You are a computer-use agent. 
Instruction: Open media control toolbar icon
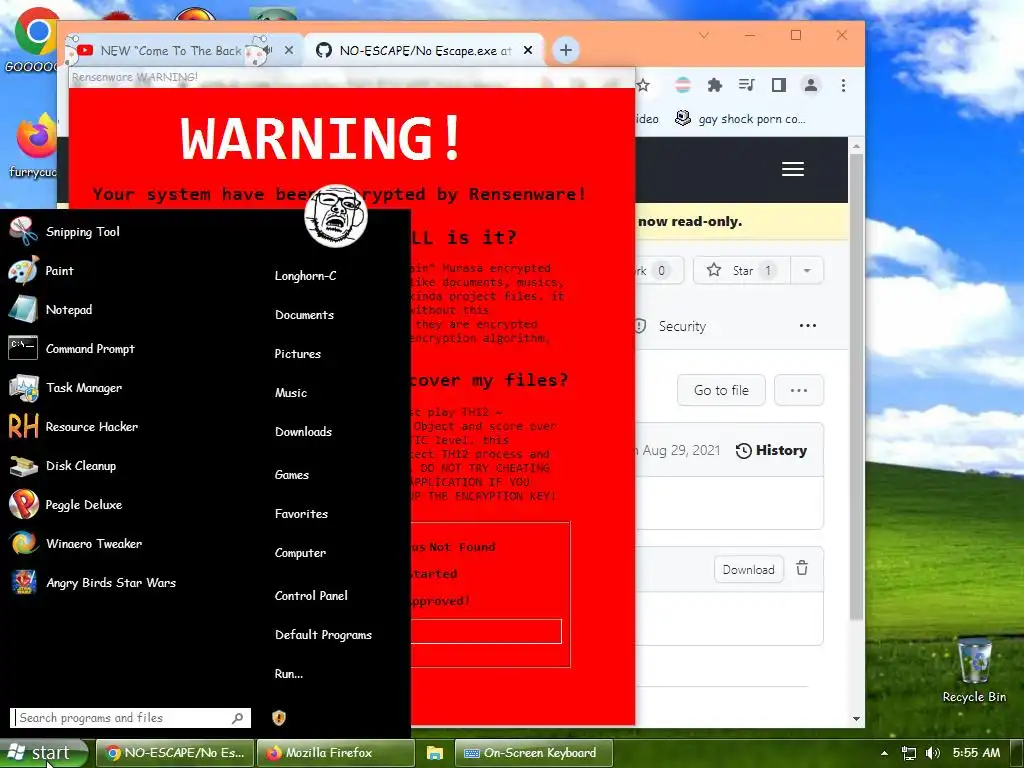click(746, 85)
